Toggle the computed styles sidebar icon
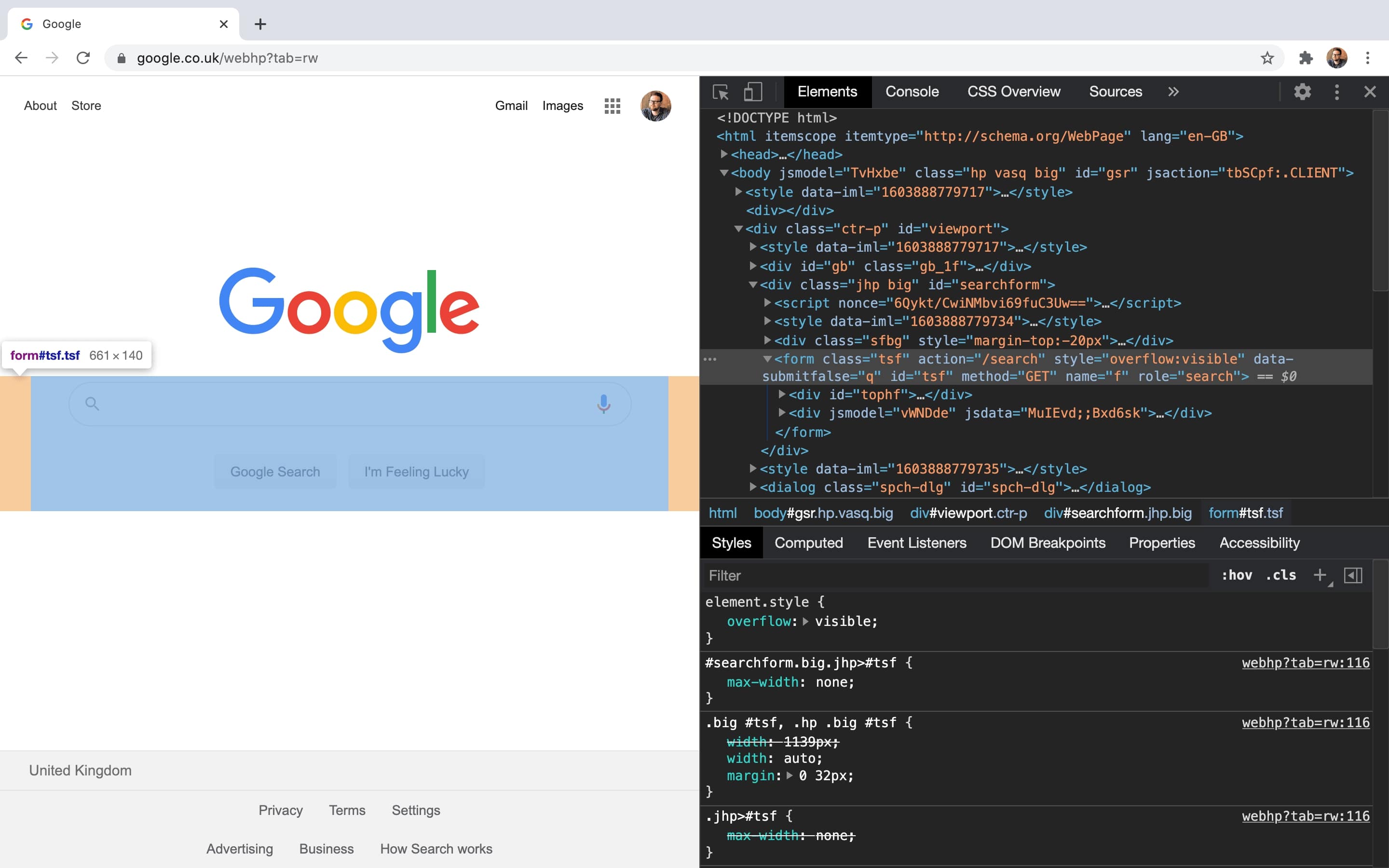 pos(1353,575)
